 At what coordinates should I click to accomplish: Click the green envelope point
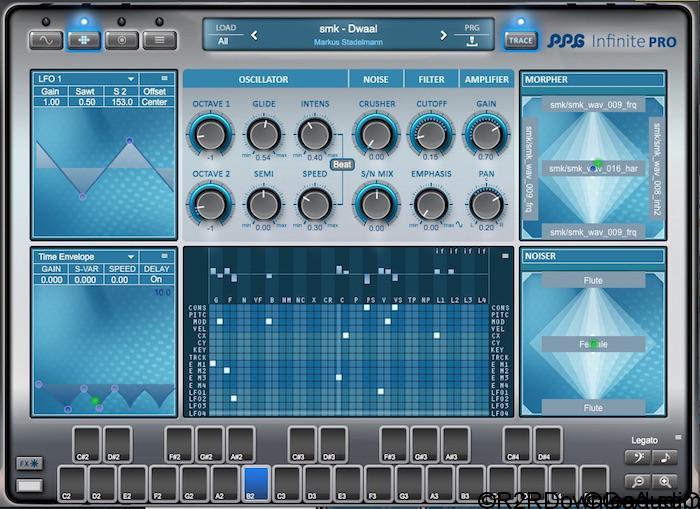pyautogui.click(x=95, y=401)
